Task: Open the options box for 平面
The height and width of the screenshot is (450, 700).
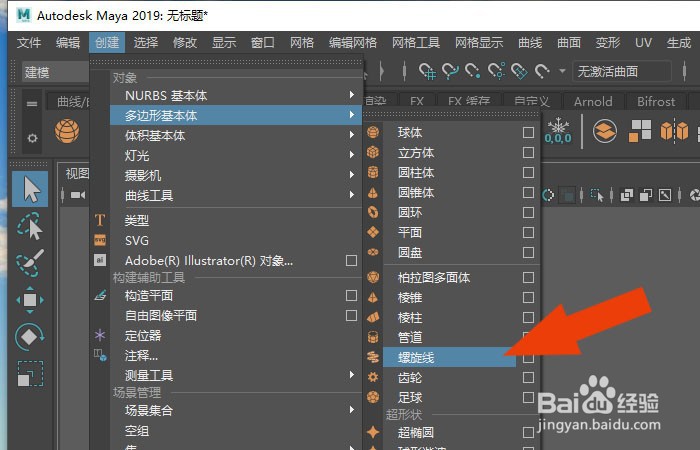Action: (x=528, y=233)
